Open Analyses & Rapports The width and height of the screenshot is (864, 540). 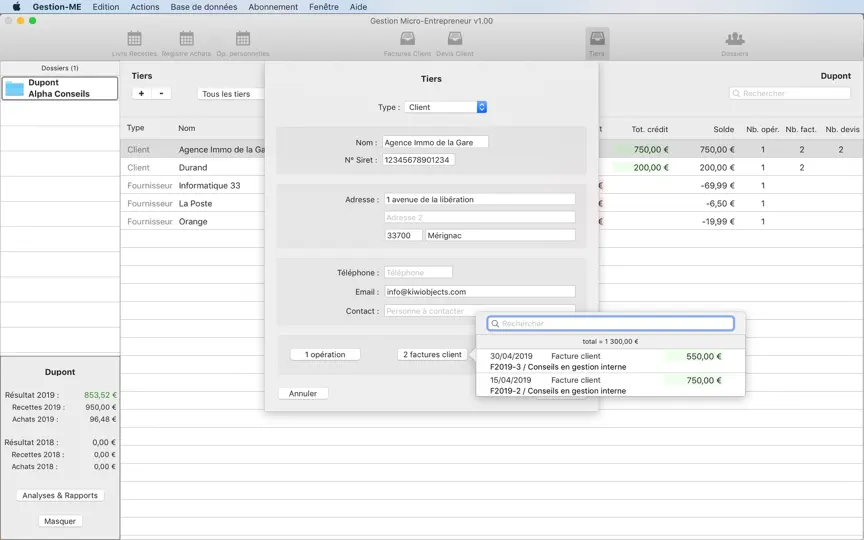(x=60, y=495)
